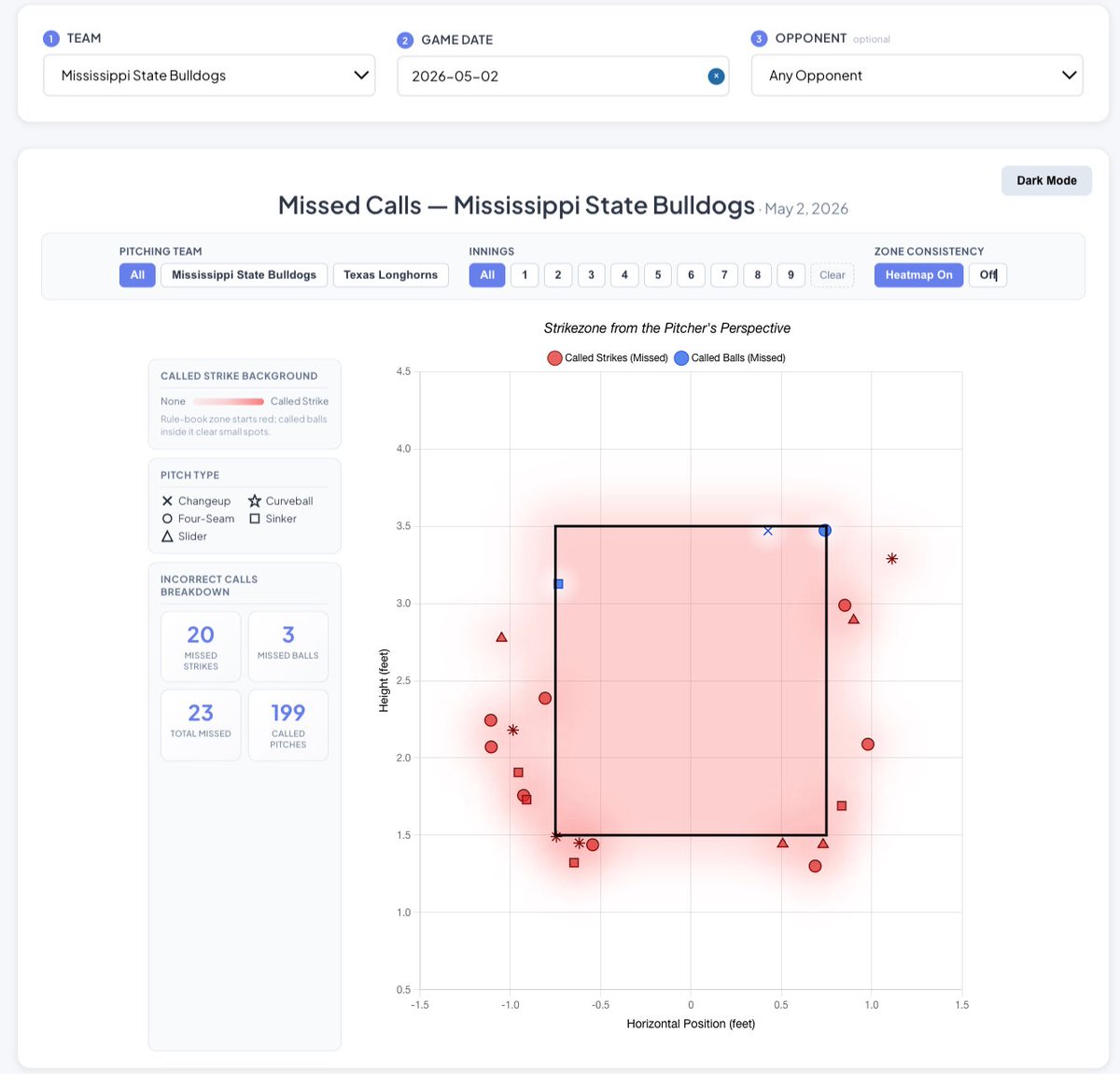Viewport: 1120px width, 1074px height.
Task: Clear the game date with the X icon
Action: click(x=716, y=77)
